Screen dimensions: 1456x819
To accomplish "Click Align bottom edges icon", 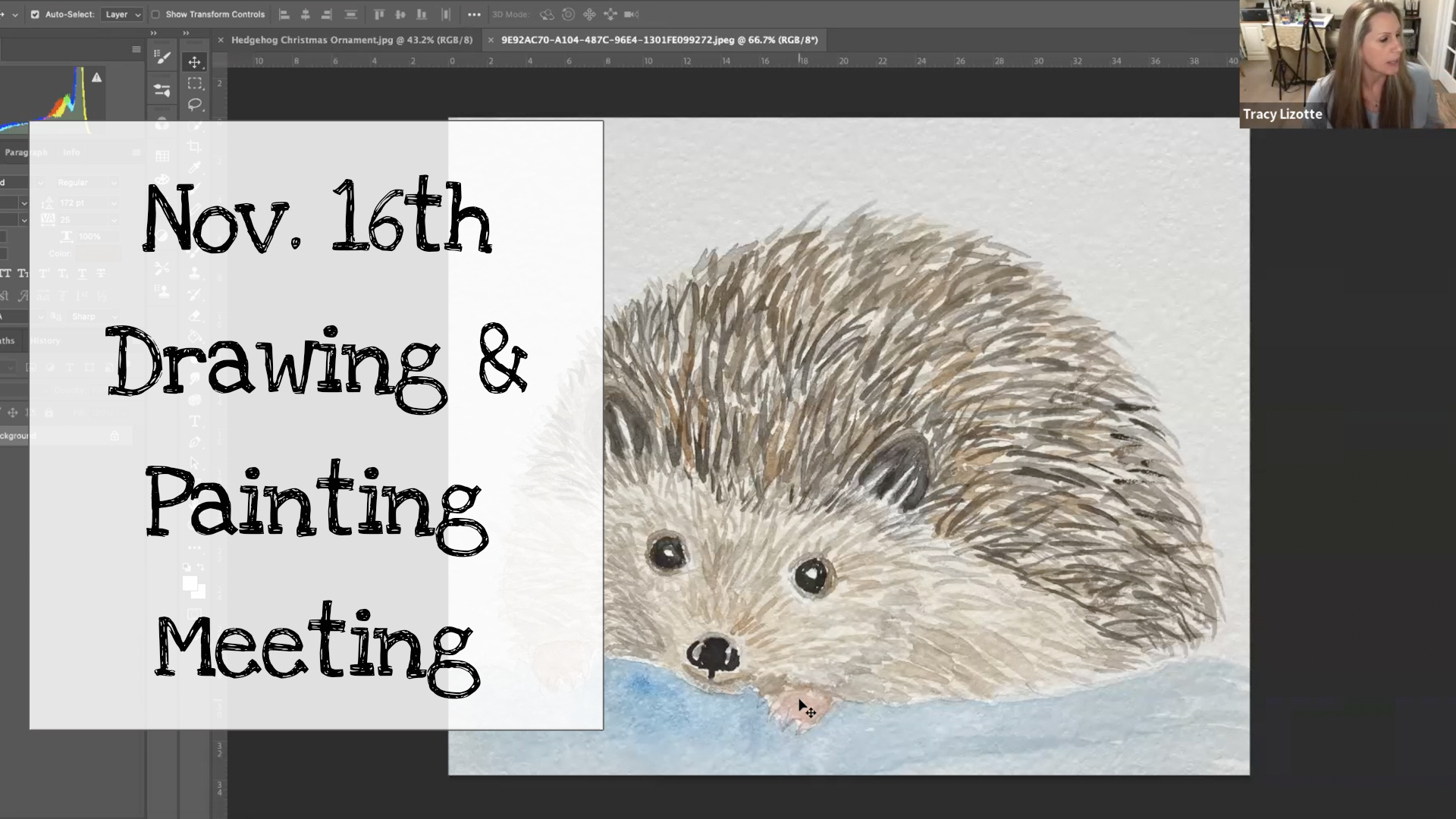I will [x=422, y=14].
